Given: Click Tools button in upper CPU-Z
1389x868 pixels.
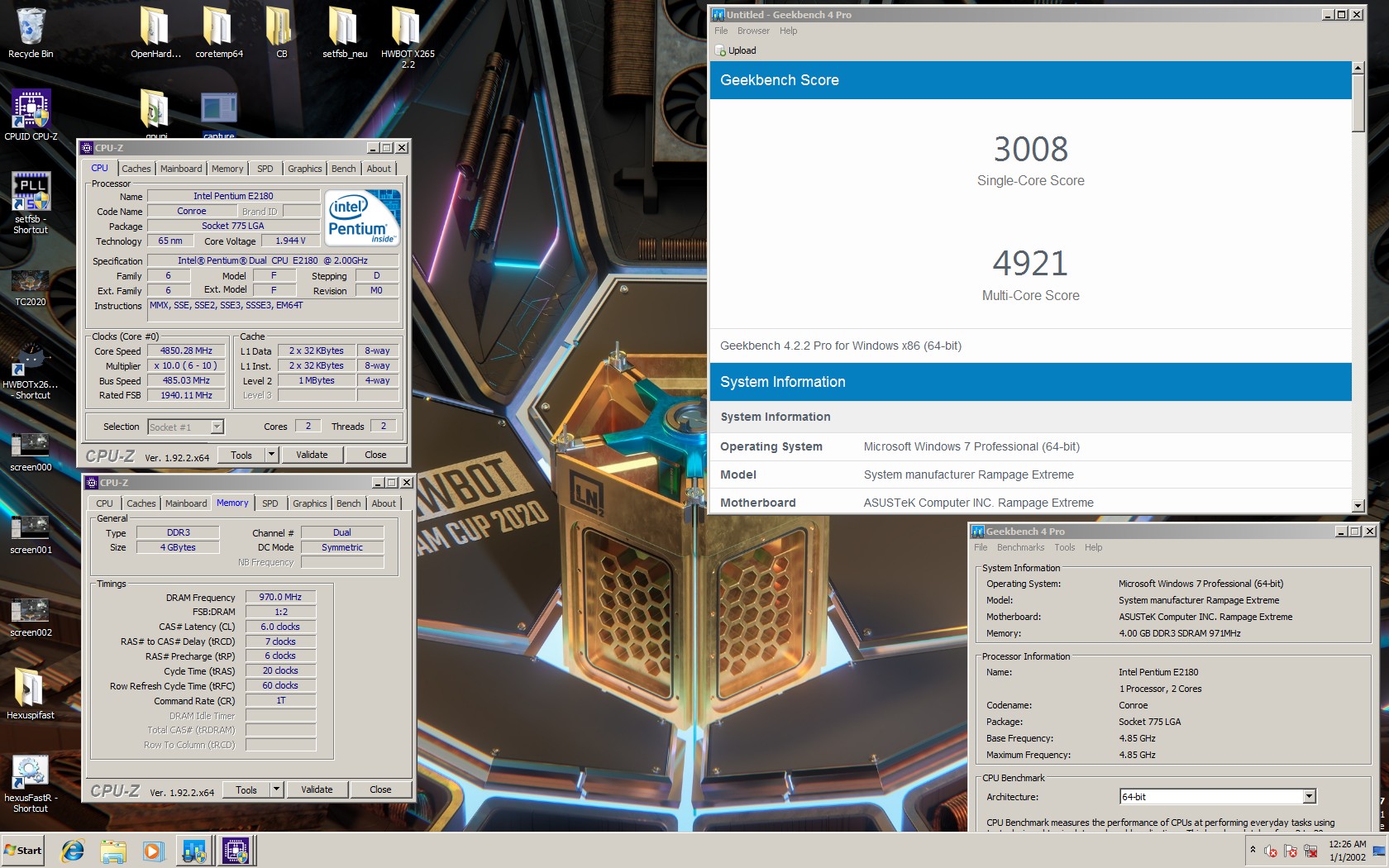Looking at the screenshot, I should click(241, 455).
